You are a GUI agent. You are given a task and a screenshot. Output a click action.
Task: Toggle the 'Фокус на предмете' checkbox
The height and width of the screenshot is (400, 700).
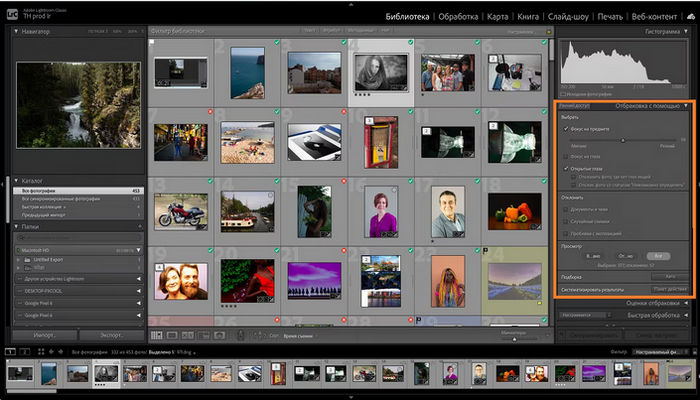click(566, 128)
